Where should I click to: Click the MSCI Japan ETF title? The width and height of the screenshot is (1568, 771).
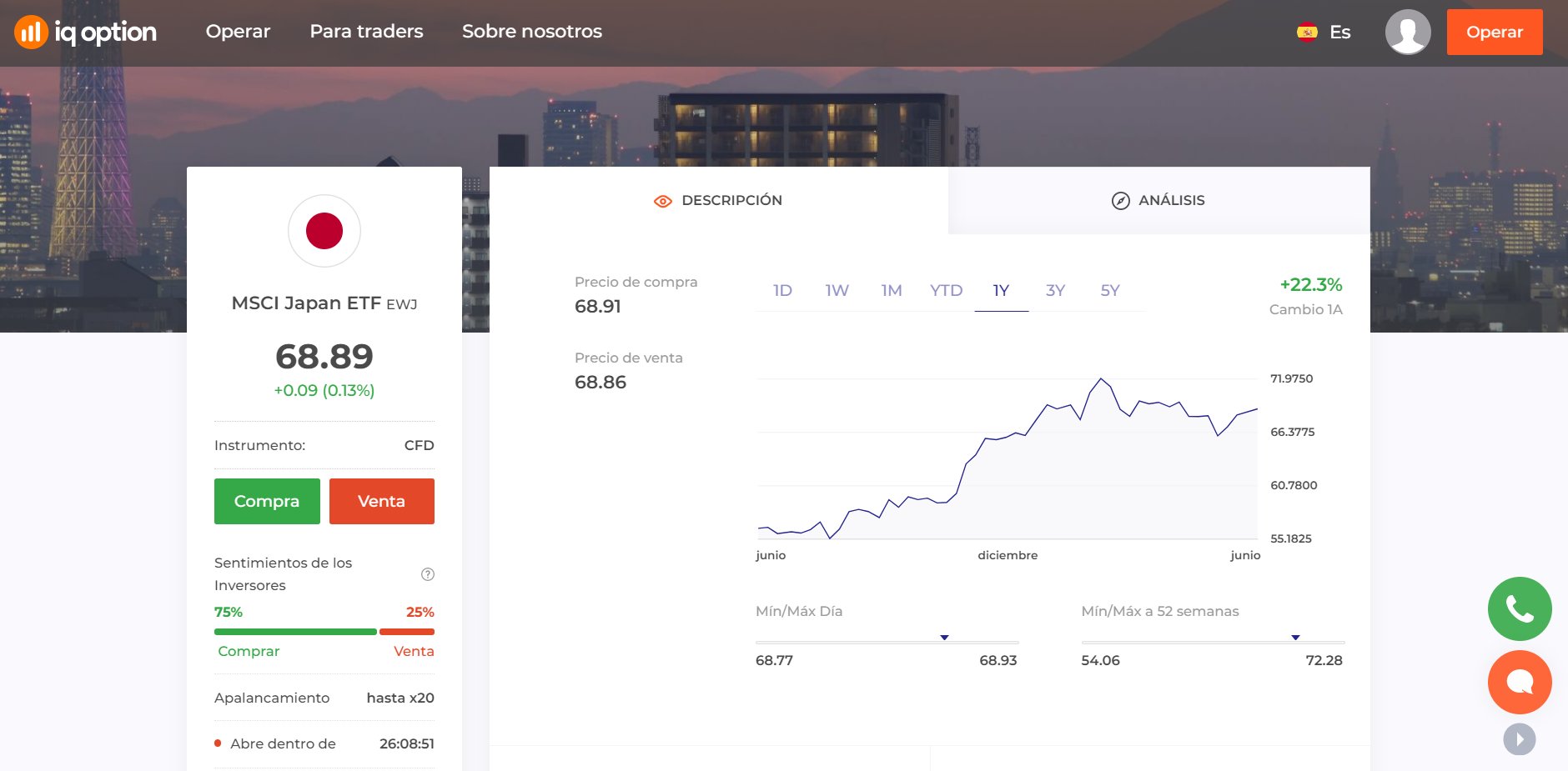[x=306, y=303]
